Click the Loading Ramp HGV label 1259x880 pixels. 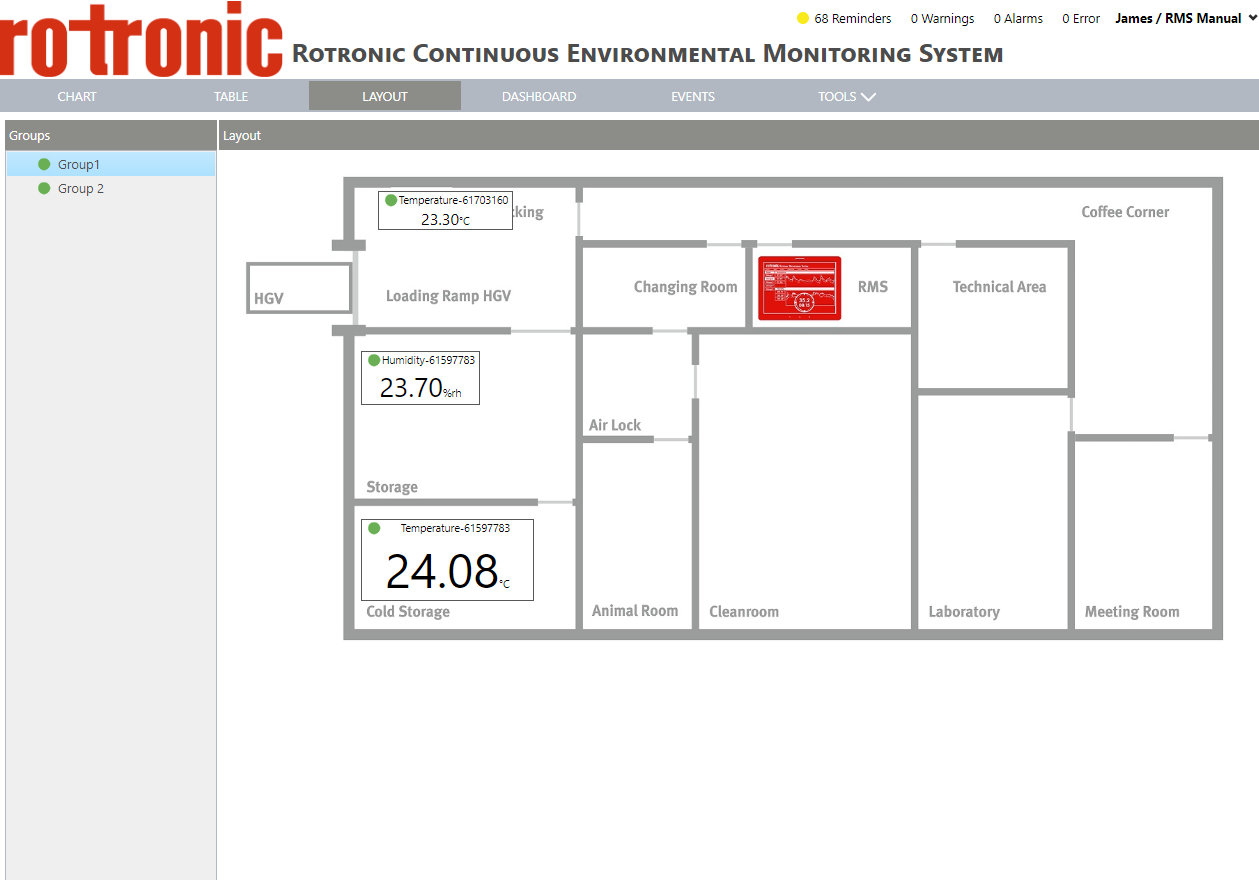pos(448,296)
